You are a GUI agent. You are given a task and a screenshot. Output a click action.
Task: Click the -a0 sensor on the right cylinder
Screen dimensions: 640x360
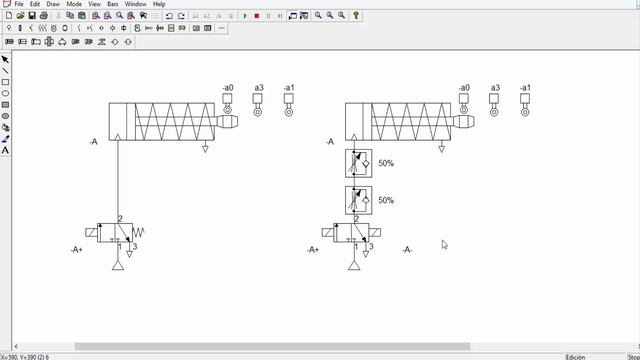point(464,103)
